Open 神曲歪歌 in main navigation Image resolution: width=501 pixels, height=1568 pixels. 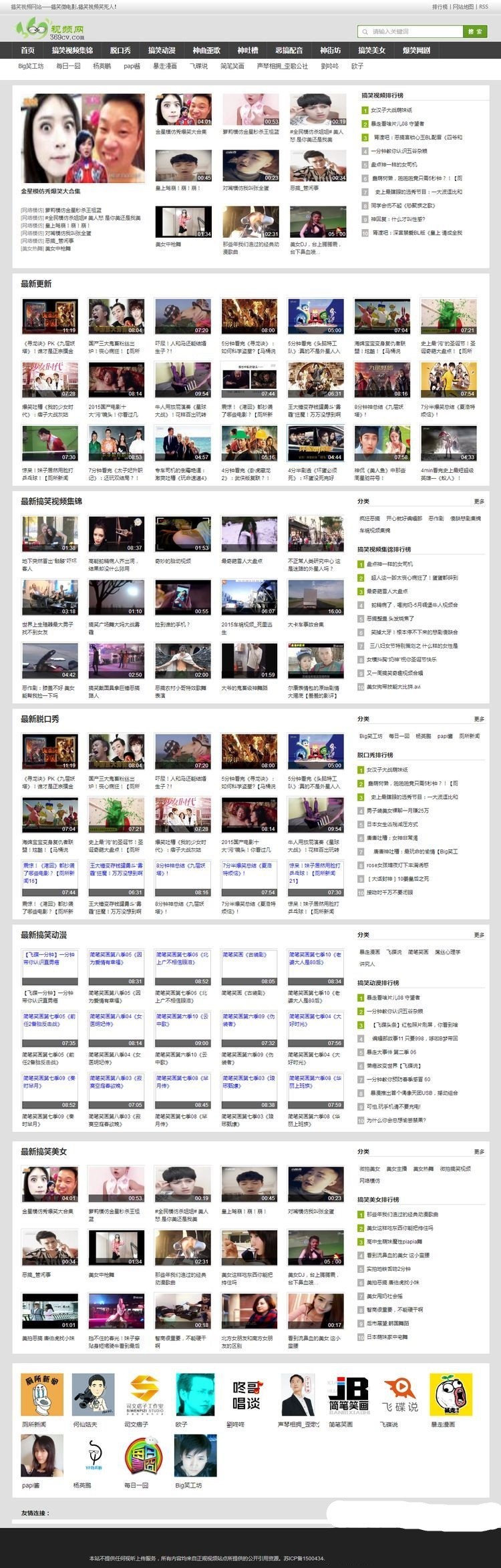pos(206,50)
